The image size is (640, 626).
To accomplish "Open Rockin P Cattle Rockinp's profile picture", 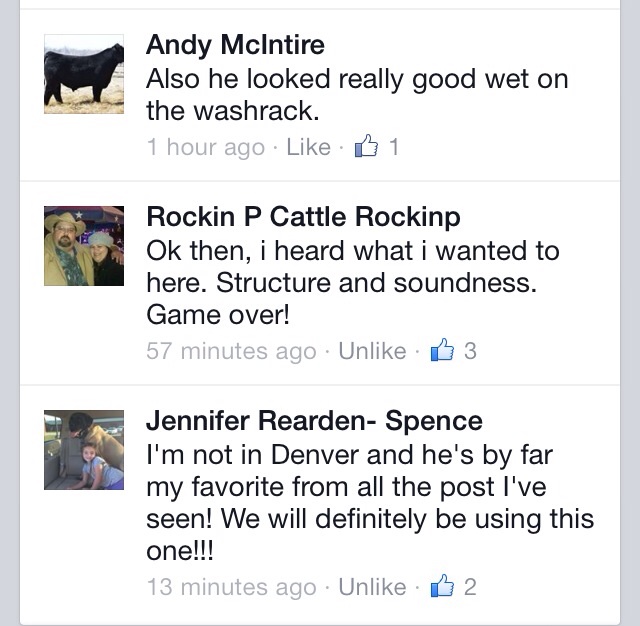I will coord(84,246).
